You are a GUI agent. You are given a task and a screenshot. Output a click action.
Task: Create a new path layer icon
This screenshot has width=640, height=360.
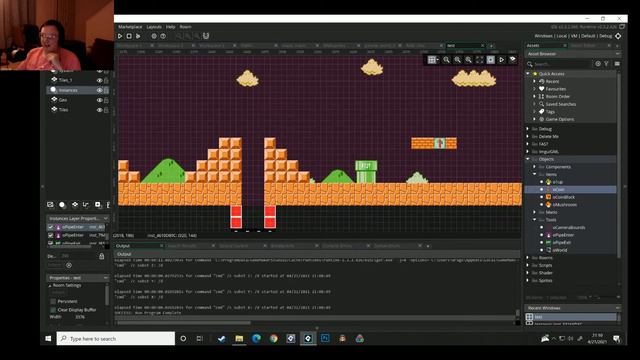(86, 204)
